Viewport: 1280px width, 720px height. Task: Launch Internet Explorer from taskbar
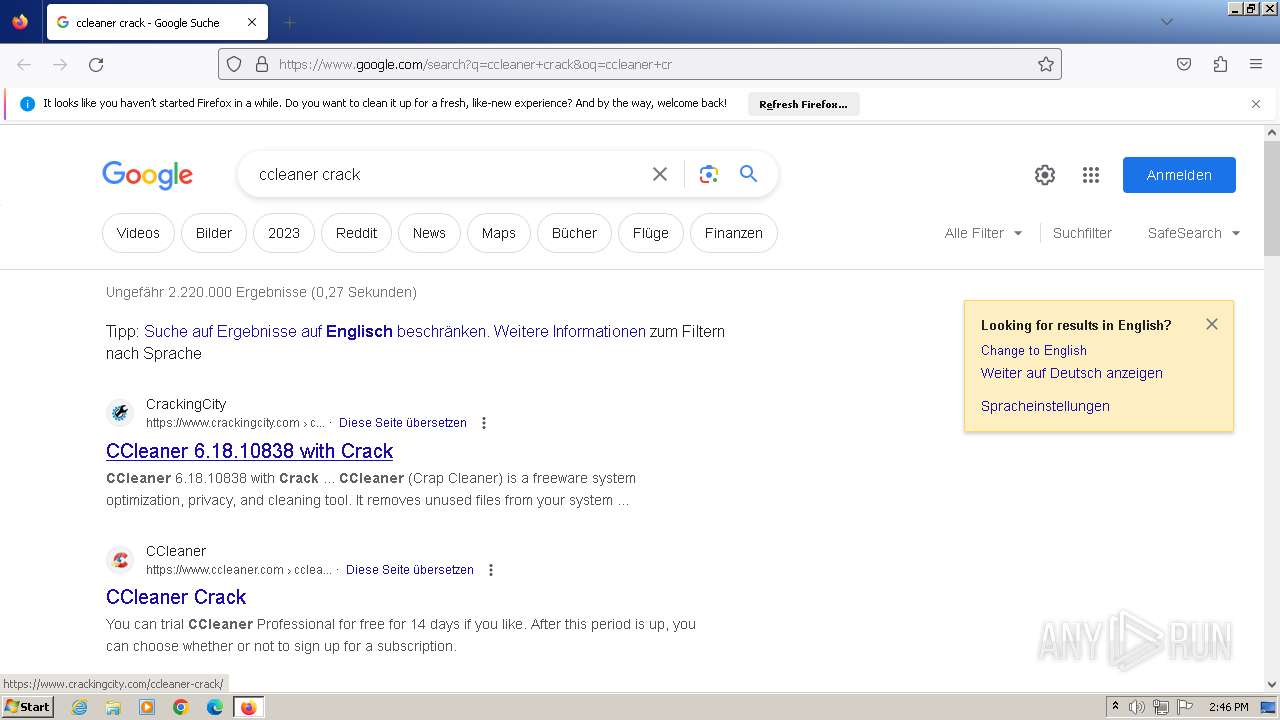pos(79,707)
